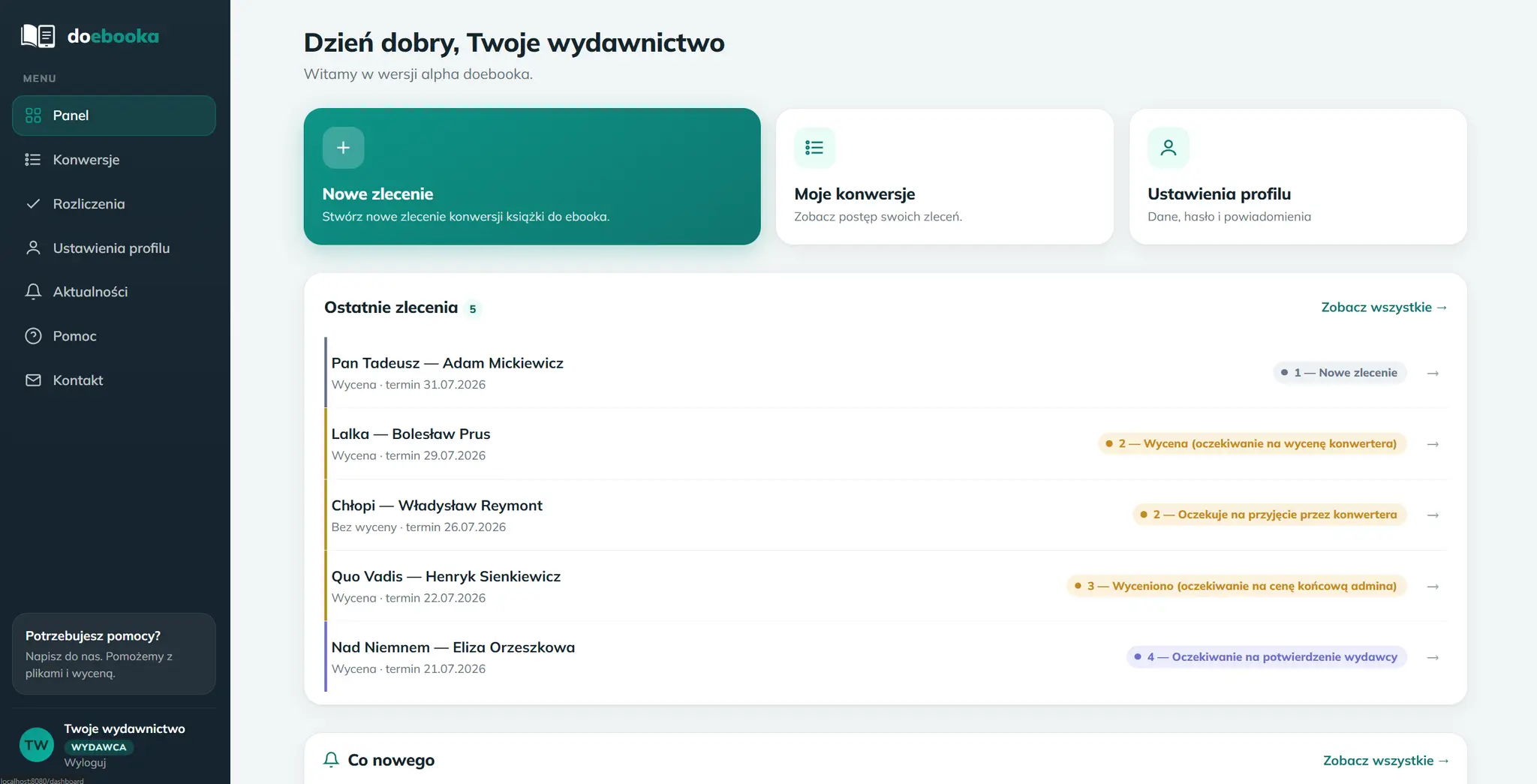This screenshot has width=1537, height=784.
Task: Open Rozliczenia in the sidebar
Action: [114, 203]
